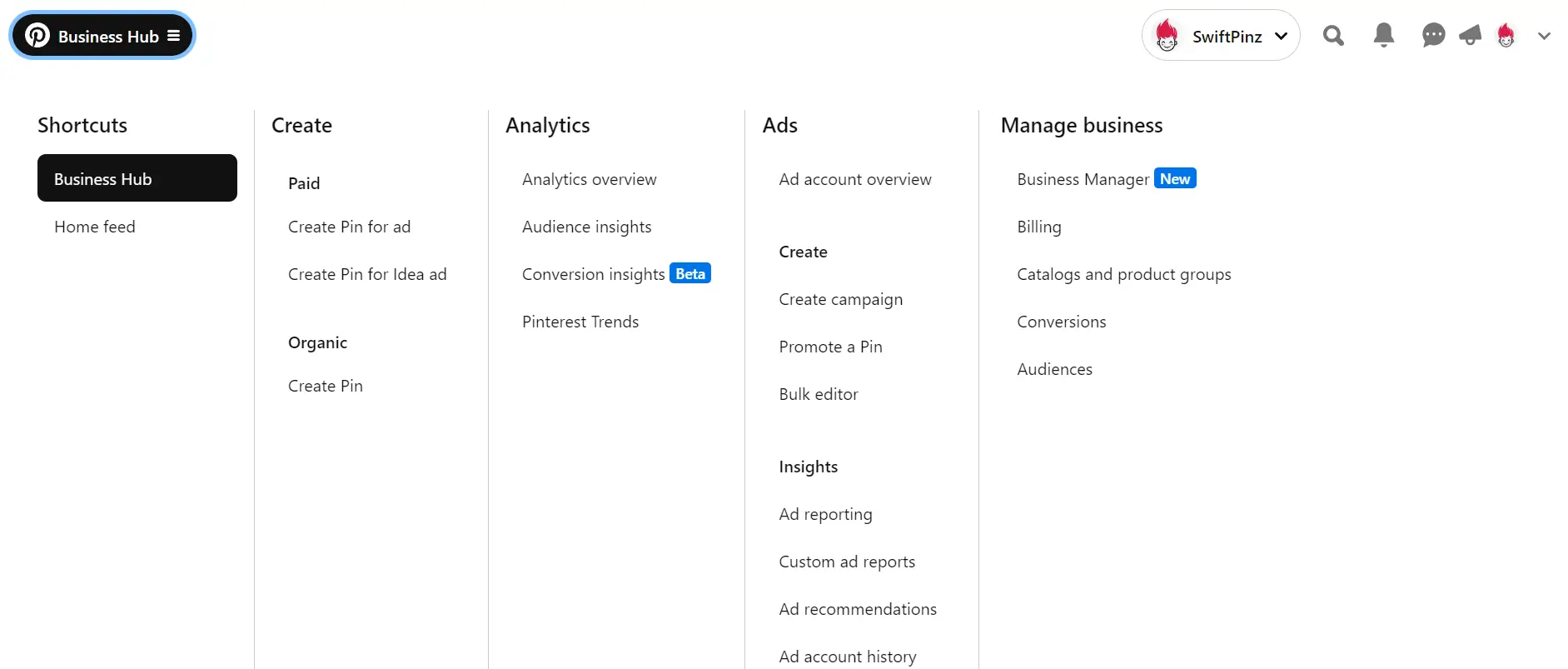
Task: Go to Home feed shortcut
Action: 95,227
